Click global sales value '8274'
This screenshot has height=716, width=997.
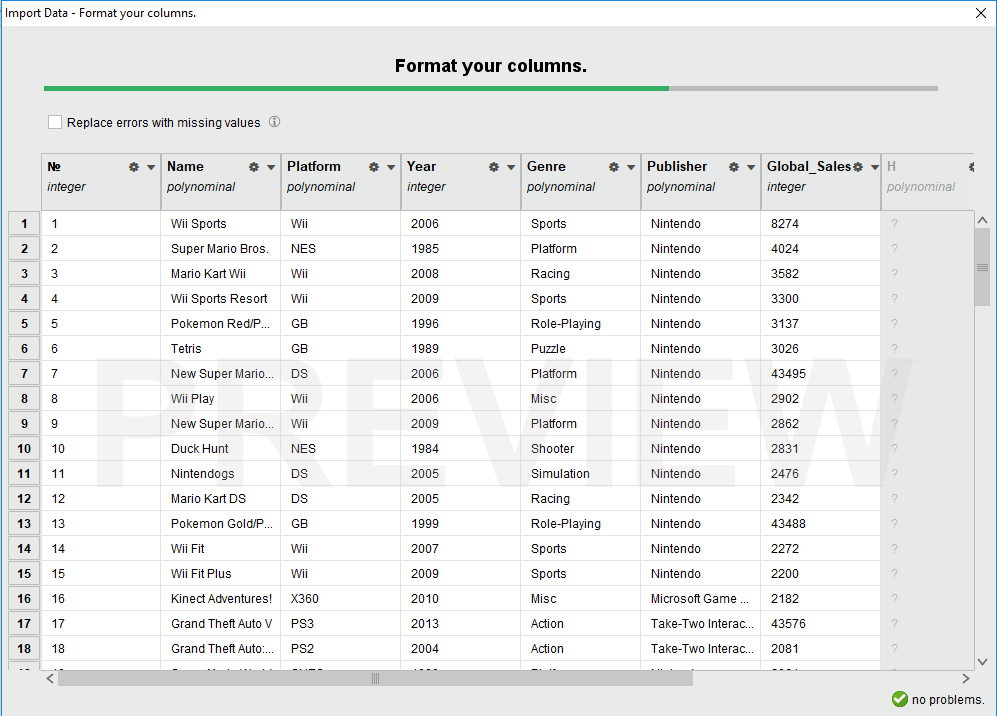tap(821, 224)
